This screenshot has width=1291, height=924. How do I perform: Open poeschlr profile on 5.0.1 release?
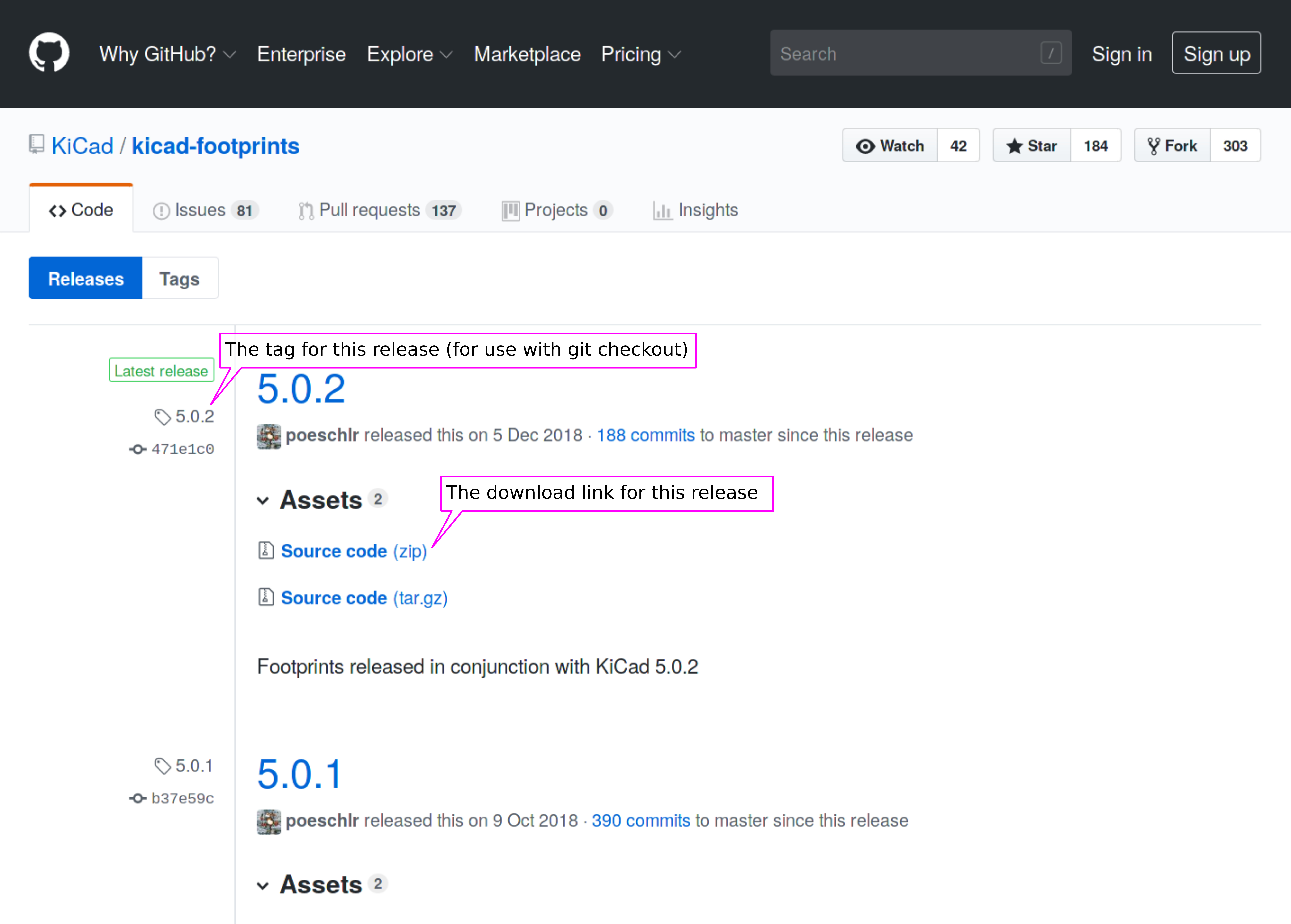click(322, 821)
